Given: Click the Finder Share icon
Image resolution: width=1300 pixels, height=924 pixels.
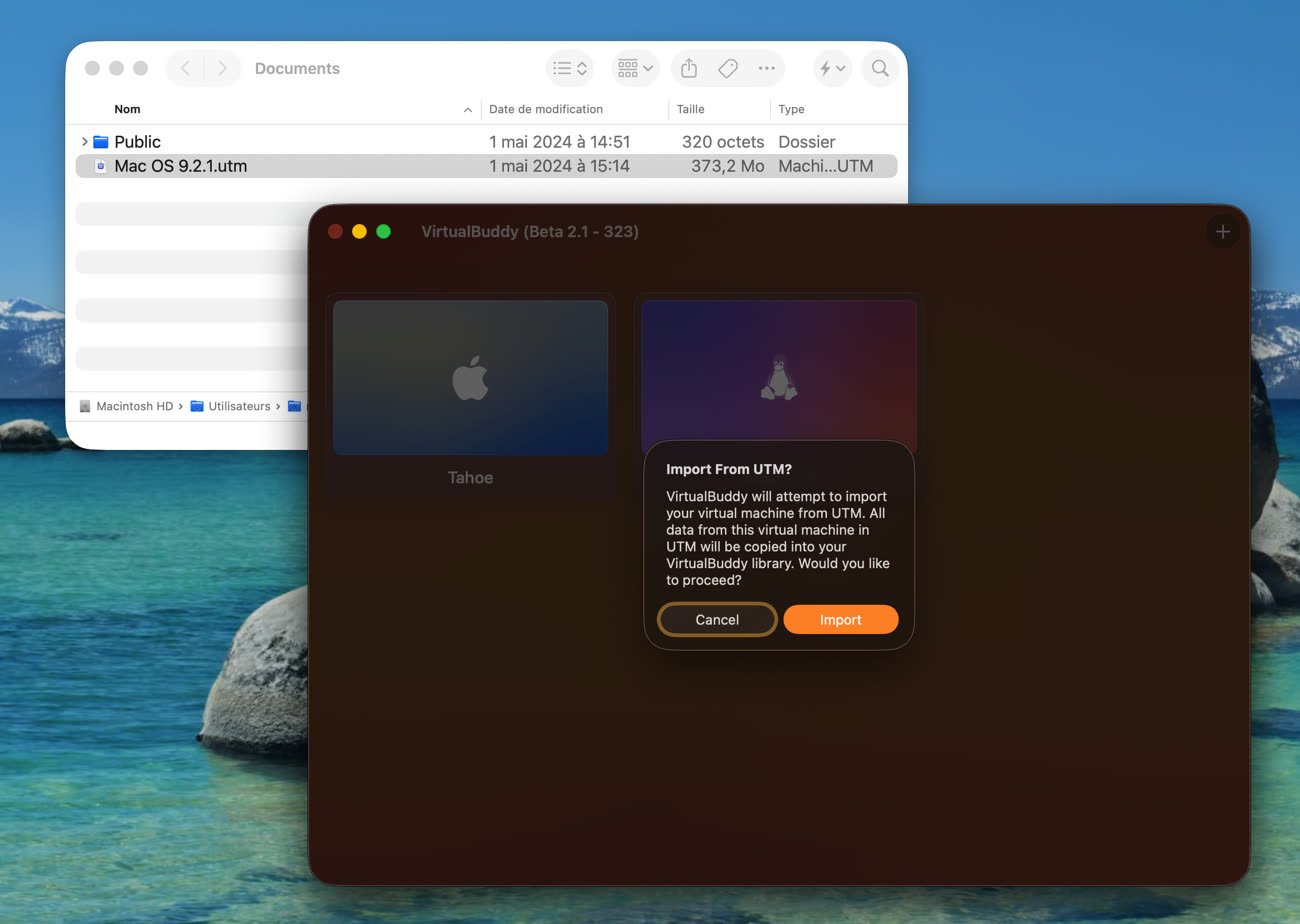Looking at the screenshot, I should [x=689, y=68].
